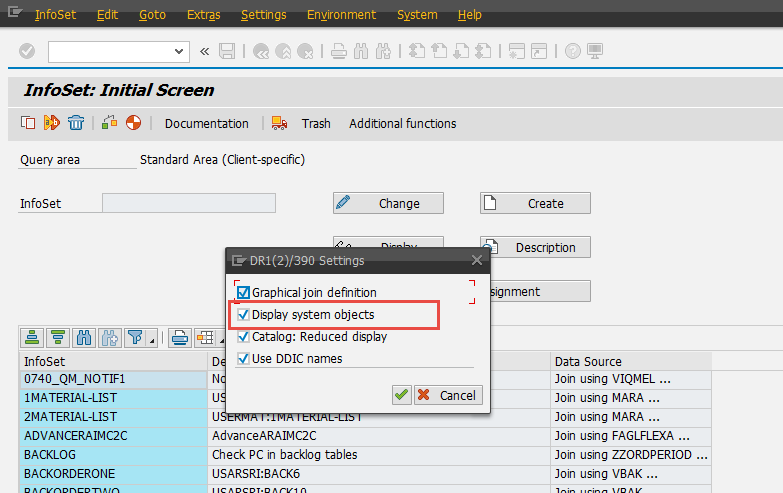Viewport: 783px width, 493px height.
Task: Click the green checkmark confirm icon
Action: click(x=401, y=395)
